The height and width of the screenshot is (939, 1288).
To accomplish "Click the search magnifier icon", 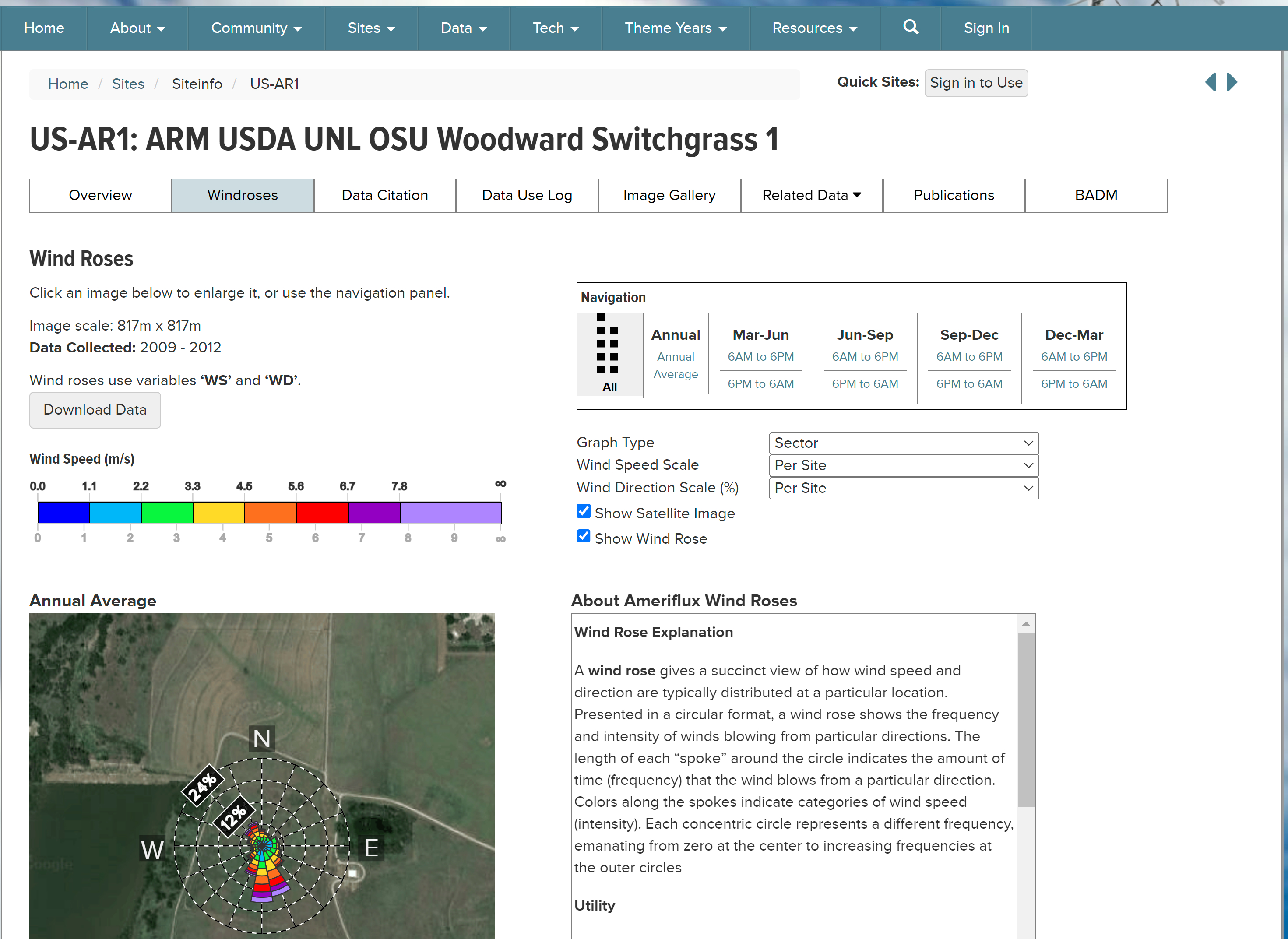I will coord(910,27).
